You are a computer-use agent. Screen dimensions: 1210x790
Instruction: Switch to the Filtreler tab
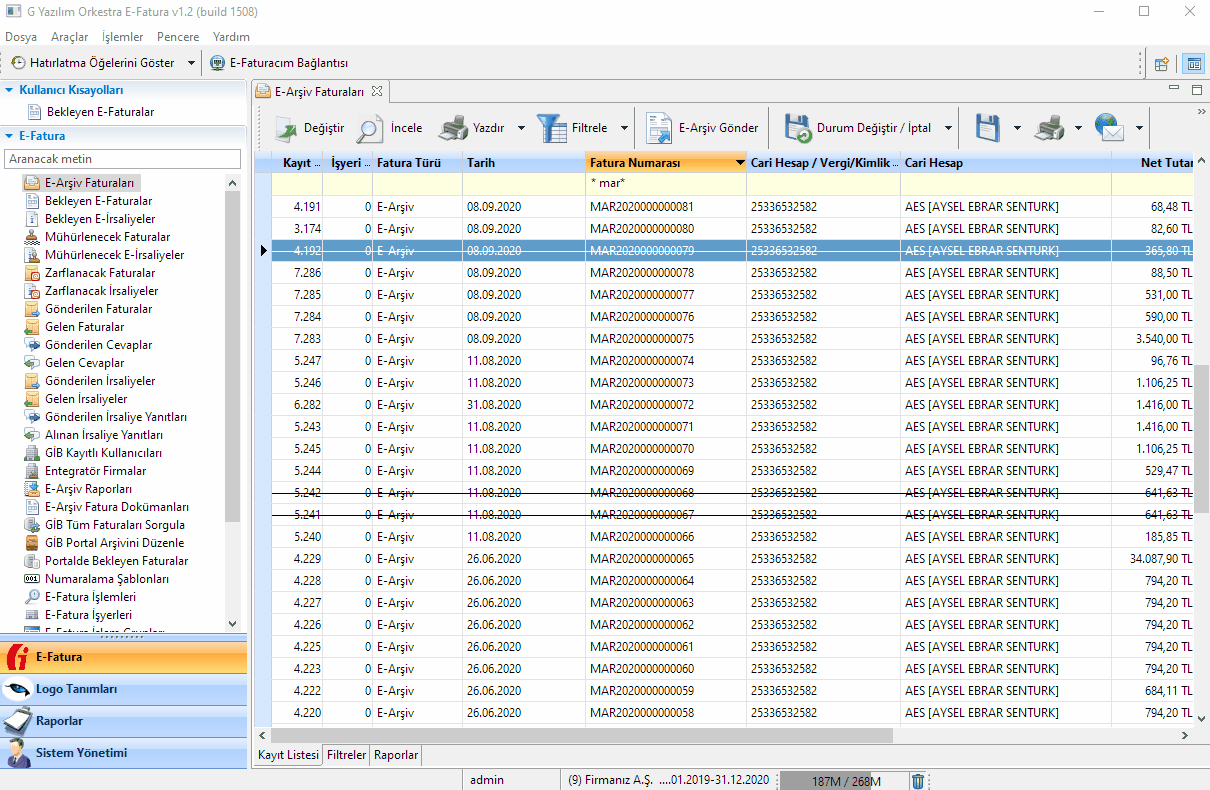(347, 755)
